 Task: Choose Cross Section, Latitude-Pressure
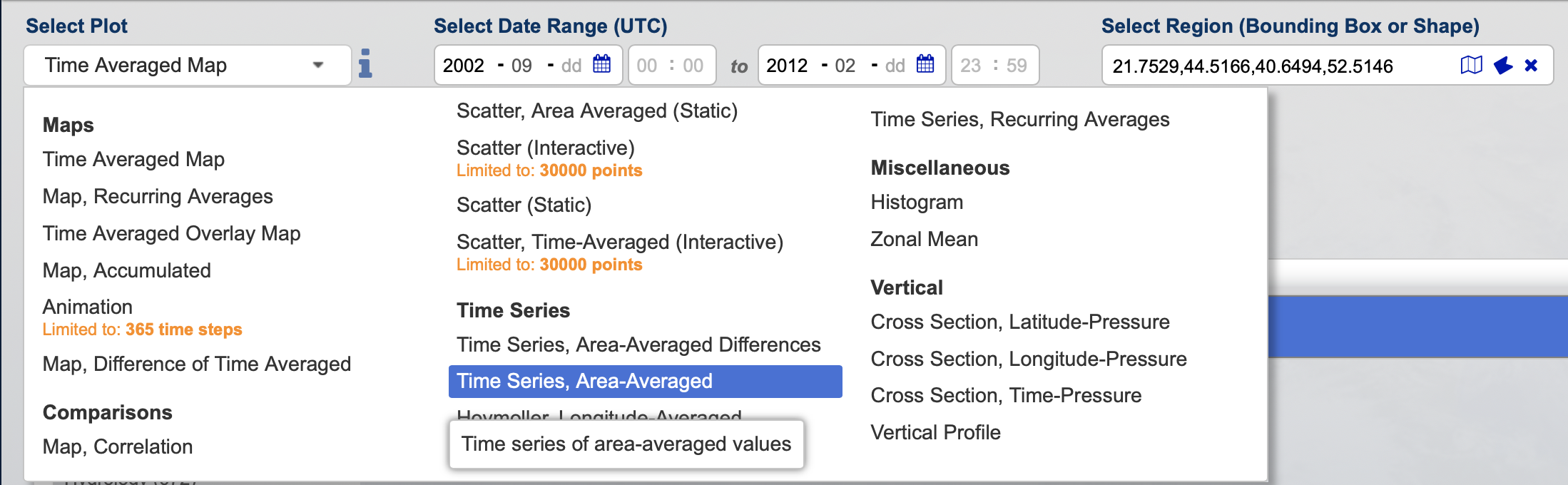pos(1020,322)
